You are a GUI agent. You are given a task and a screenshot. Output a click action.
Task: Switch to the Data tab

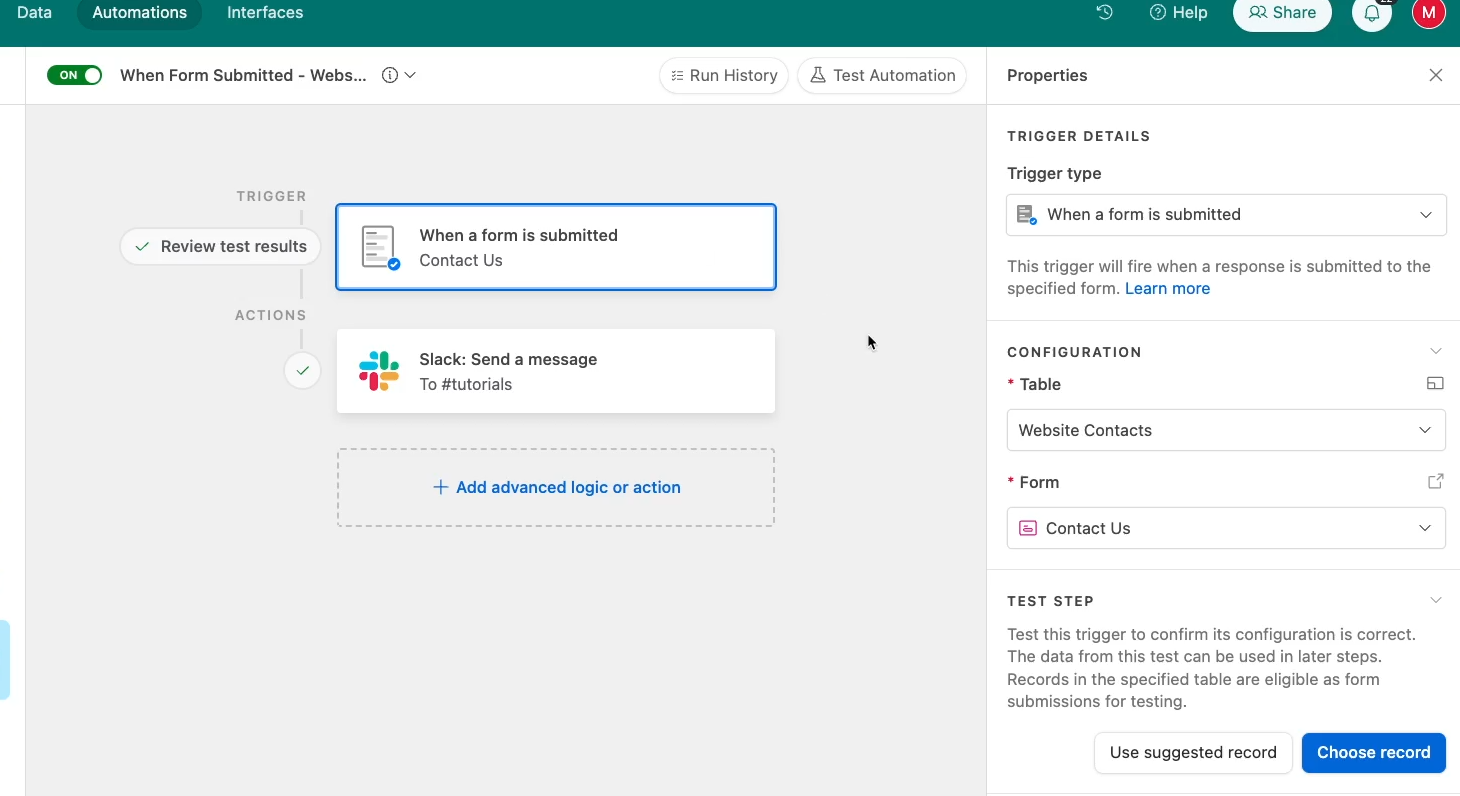[34, 13]
